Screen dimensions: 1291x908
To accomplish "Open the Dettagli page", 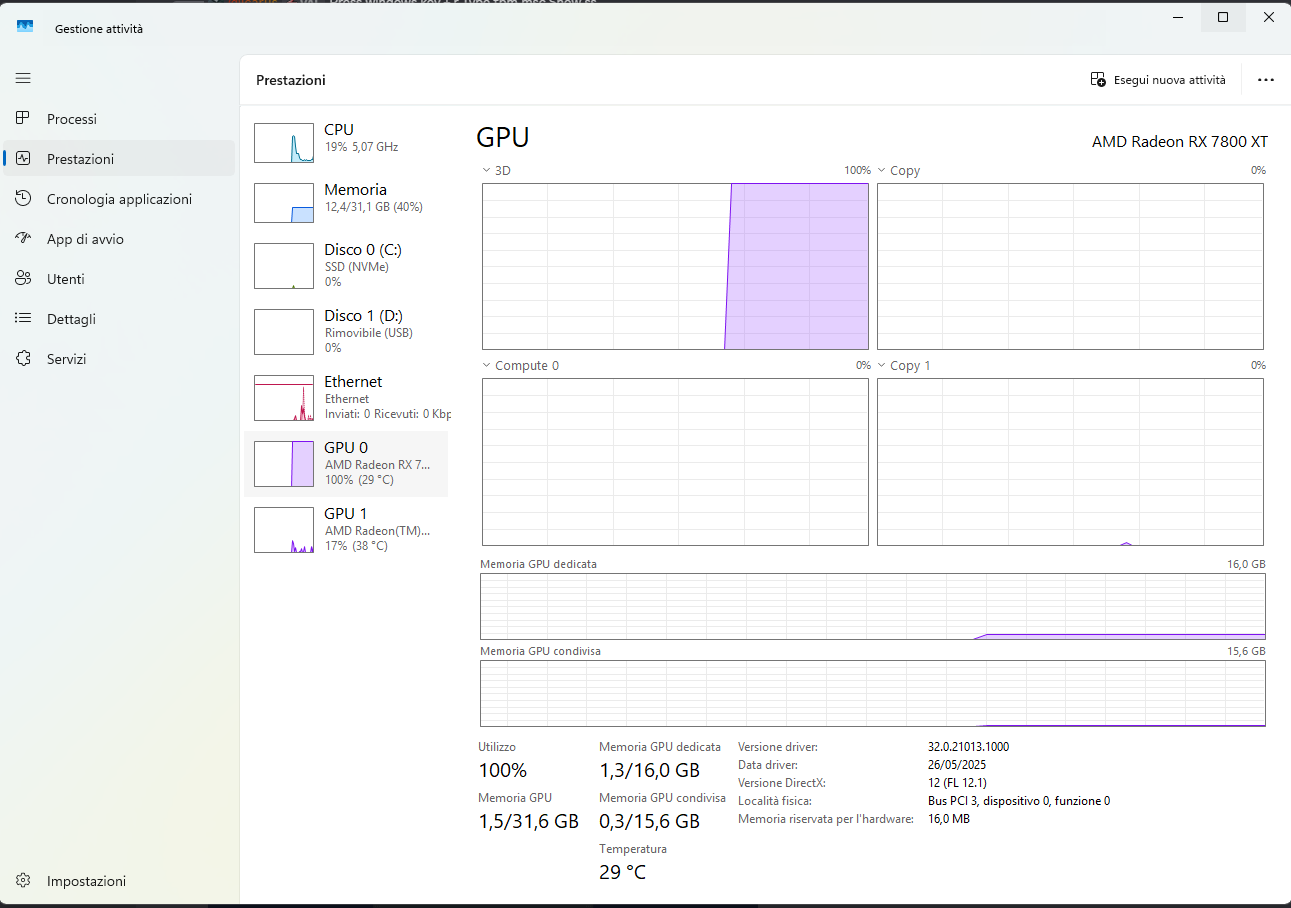I will [119, 319].
